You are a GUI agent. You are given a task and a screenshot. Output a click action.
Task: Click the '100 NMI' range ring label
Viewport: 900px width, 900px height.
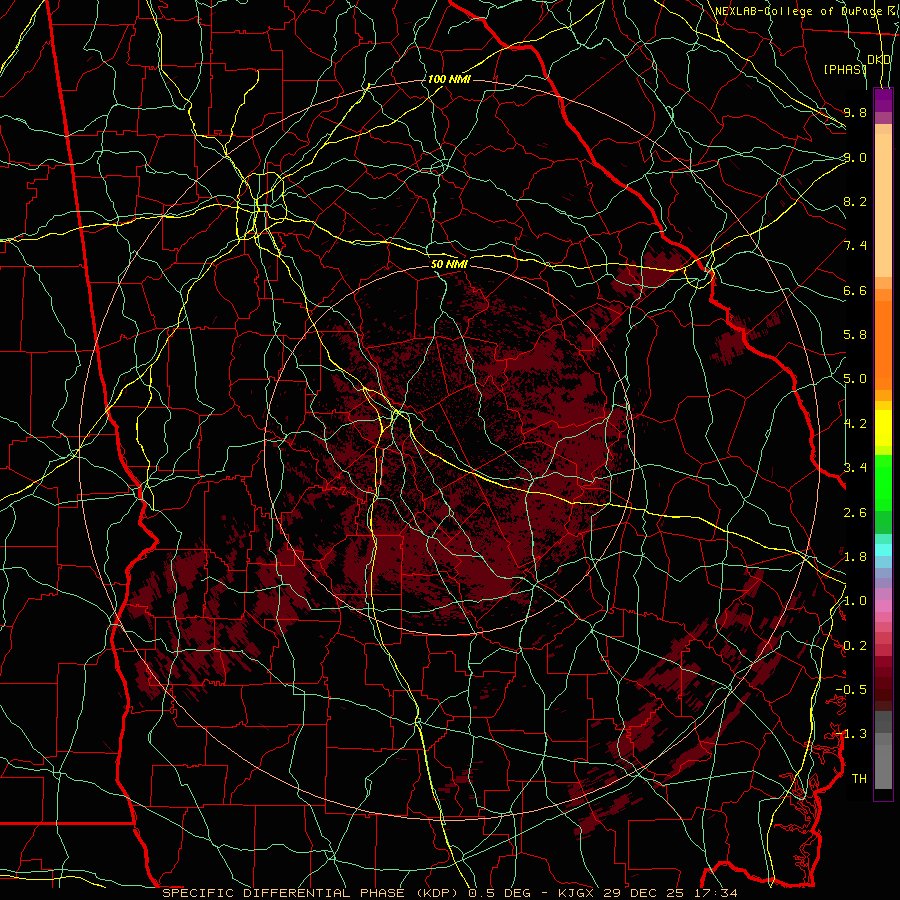449,79
